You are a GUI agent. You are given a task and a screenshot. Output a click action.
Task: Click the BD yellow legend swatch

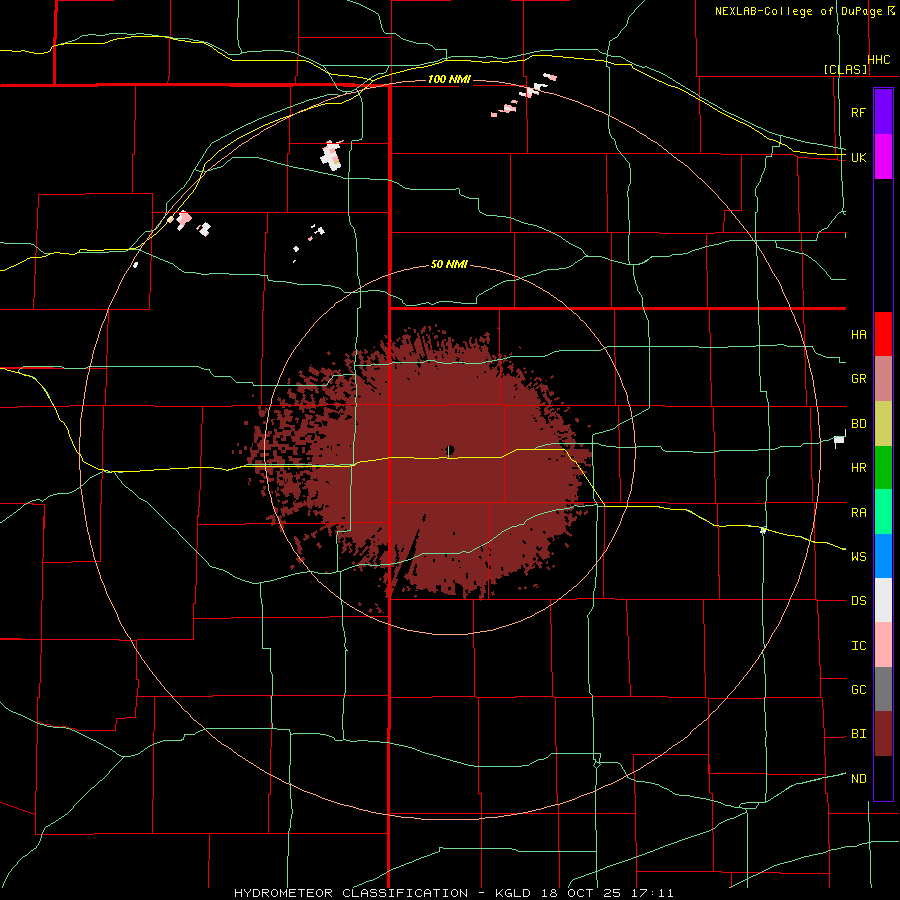[883, 423]
